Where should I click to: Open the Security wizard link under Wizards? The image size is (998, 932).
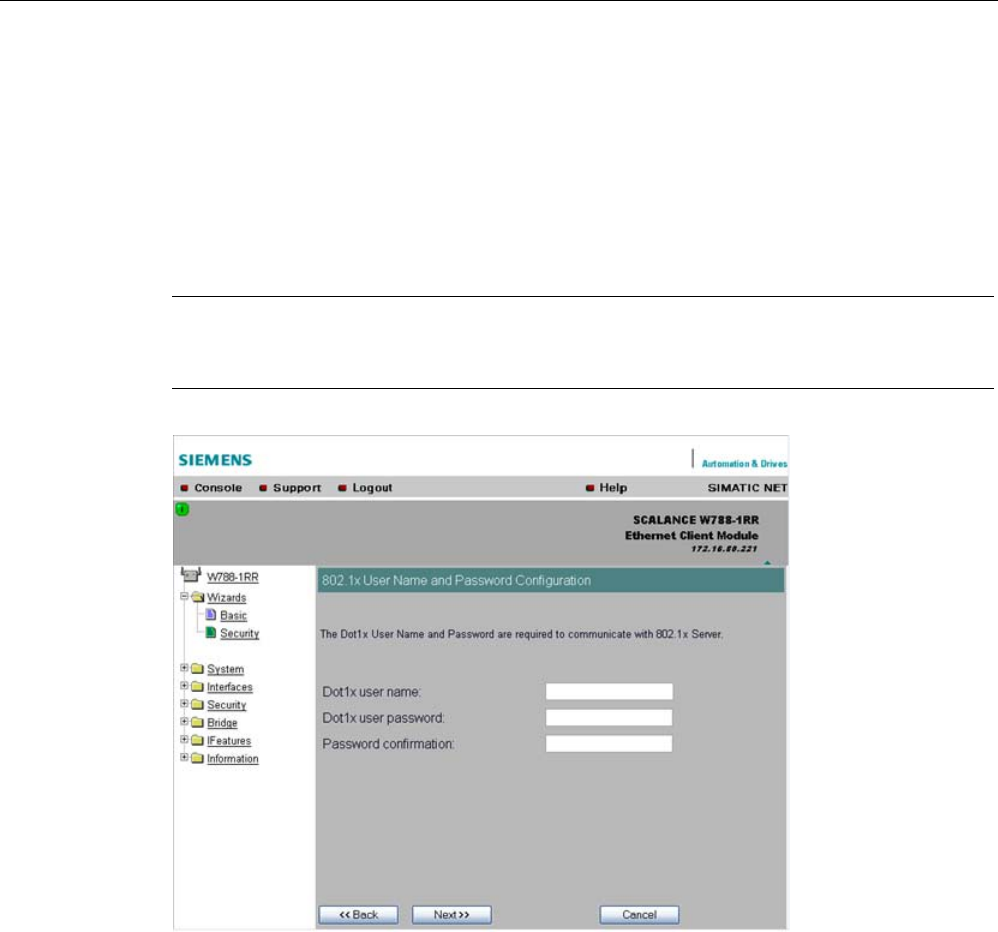pos(239,633)
